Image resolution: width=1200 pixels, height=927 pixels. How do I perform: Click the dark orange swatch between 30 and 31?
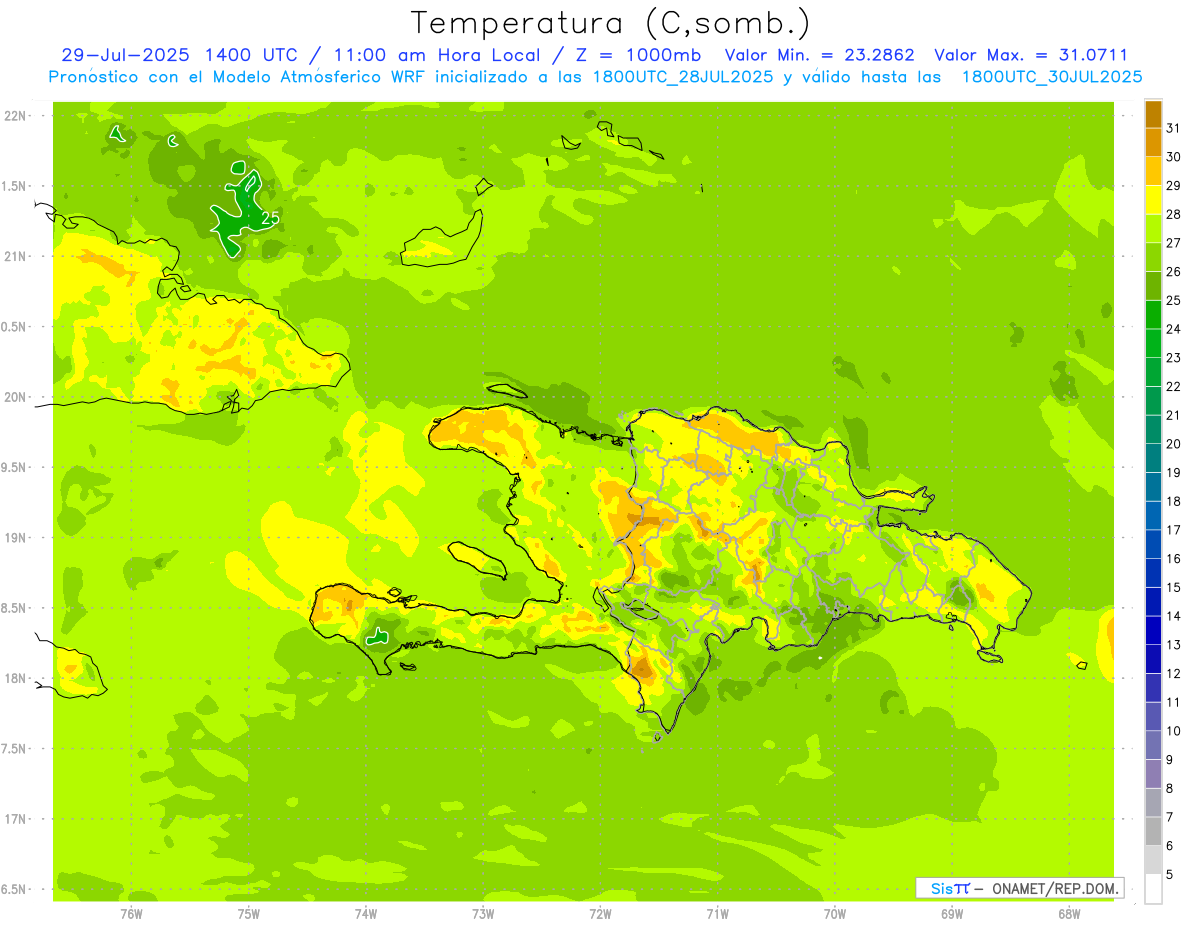tap(1153, 143)
